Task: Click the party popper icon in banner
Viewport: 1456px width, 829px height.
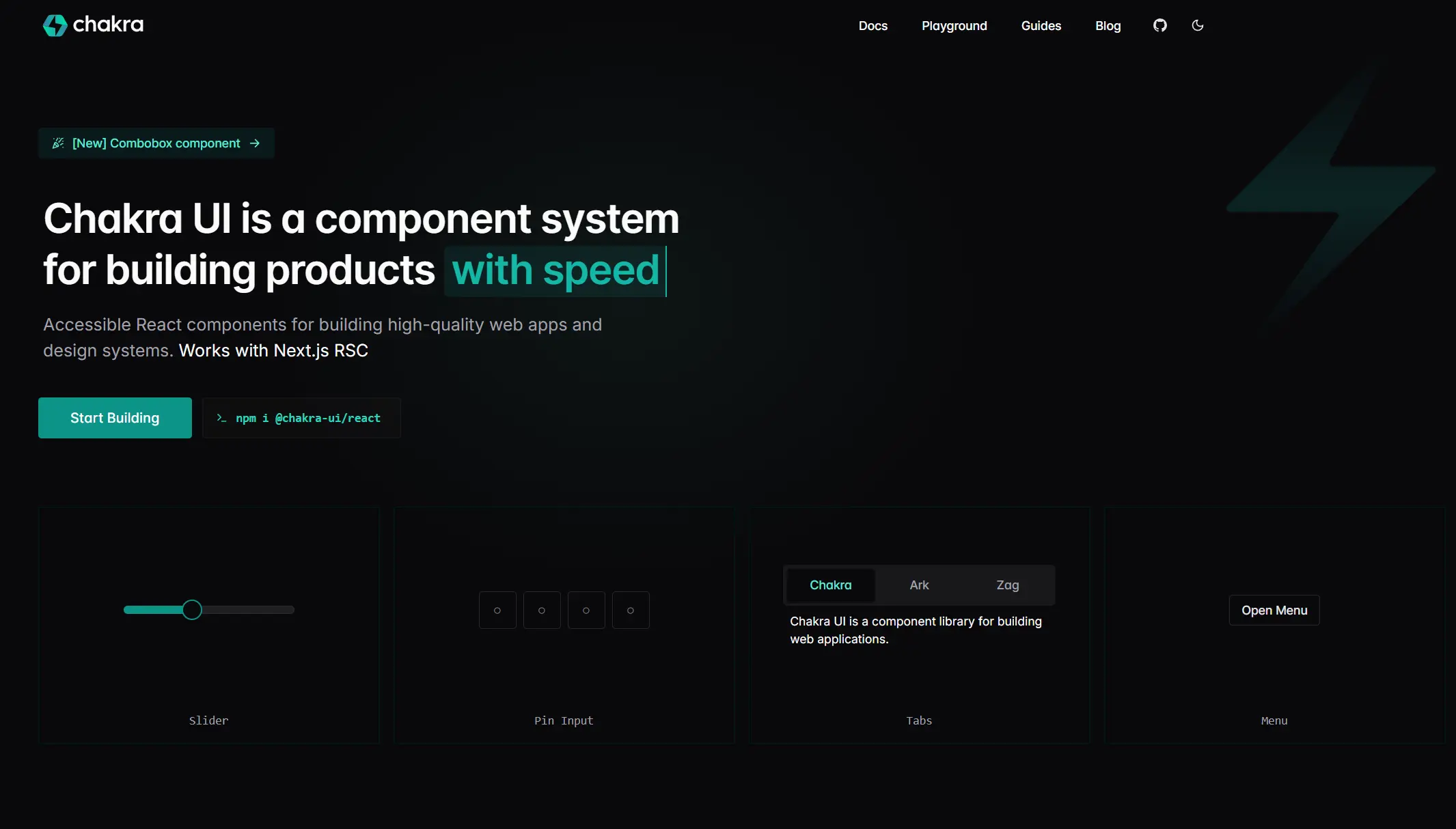Action: point(58,143)
